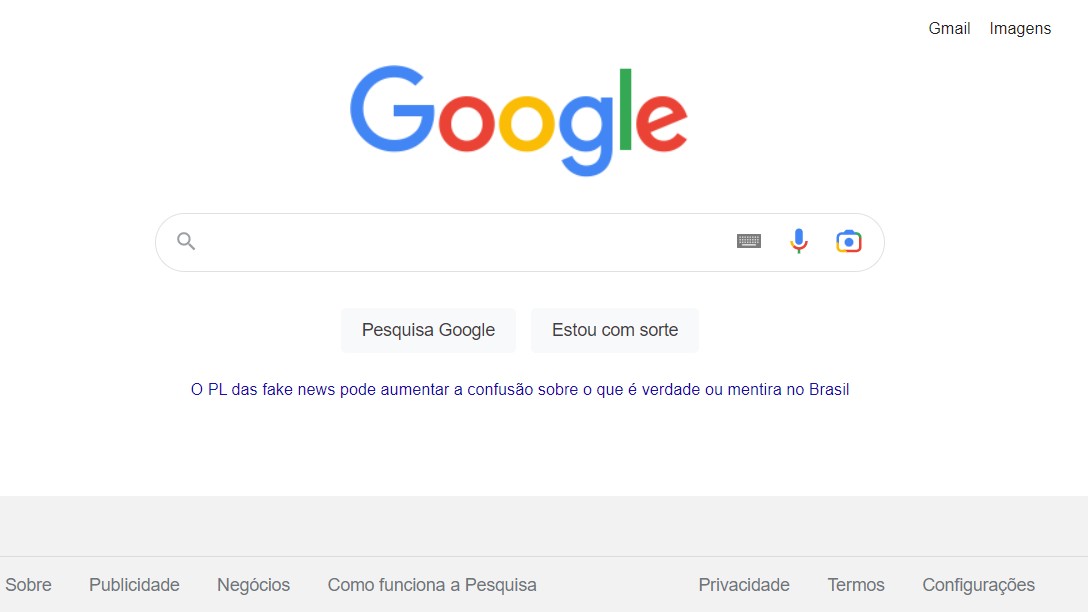Click the magnifying glass search icon
Screen dimensions: 1088x612
pos(186,241)
